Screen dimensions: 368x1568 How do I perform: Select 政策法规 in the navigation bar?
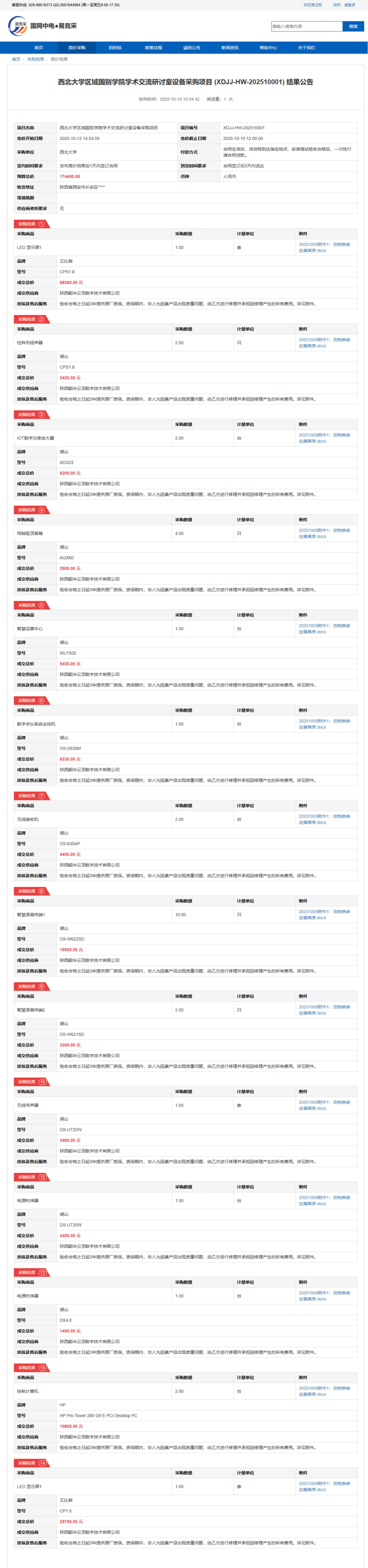coord(154,48)
